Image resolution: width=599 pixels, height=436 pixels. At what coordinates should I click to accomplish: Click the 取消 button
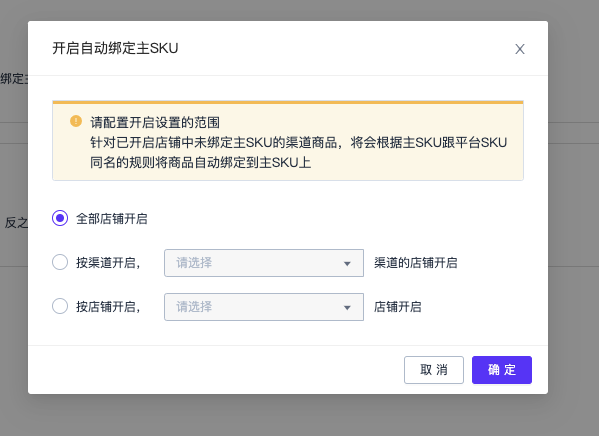[x=434, y=370]
